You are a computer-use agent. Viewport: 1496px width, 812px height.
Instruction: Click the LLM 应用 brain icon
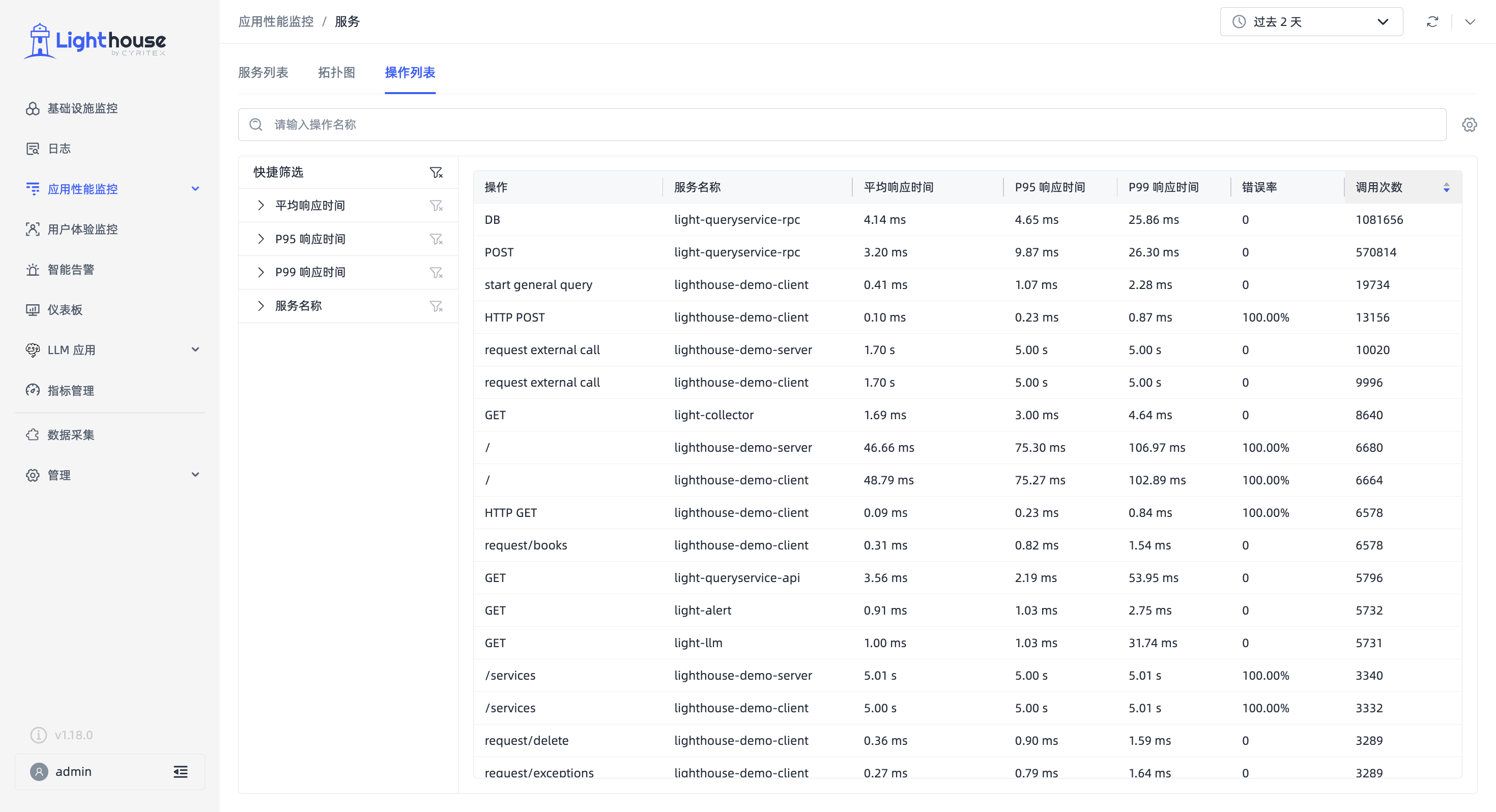[x=33, y=350]
